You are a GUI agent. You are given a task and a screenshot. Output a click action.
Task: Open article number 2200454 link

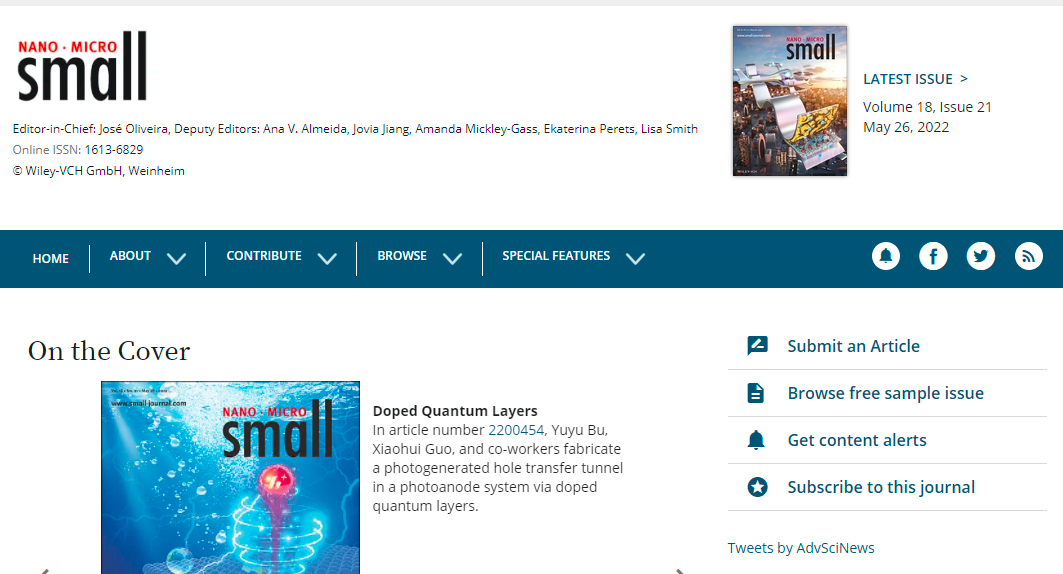tap(516, 430)
